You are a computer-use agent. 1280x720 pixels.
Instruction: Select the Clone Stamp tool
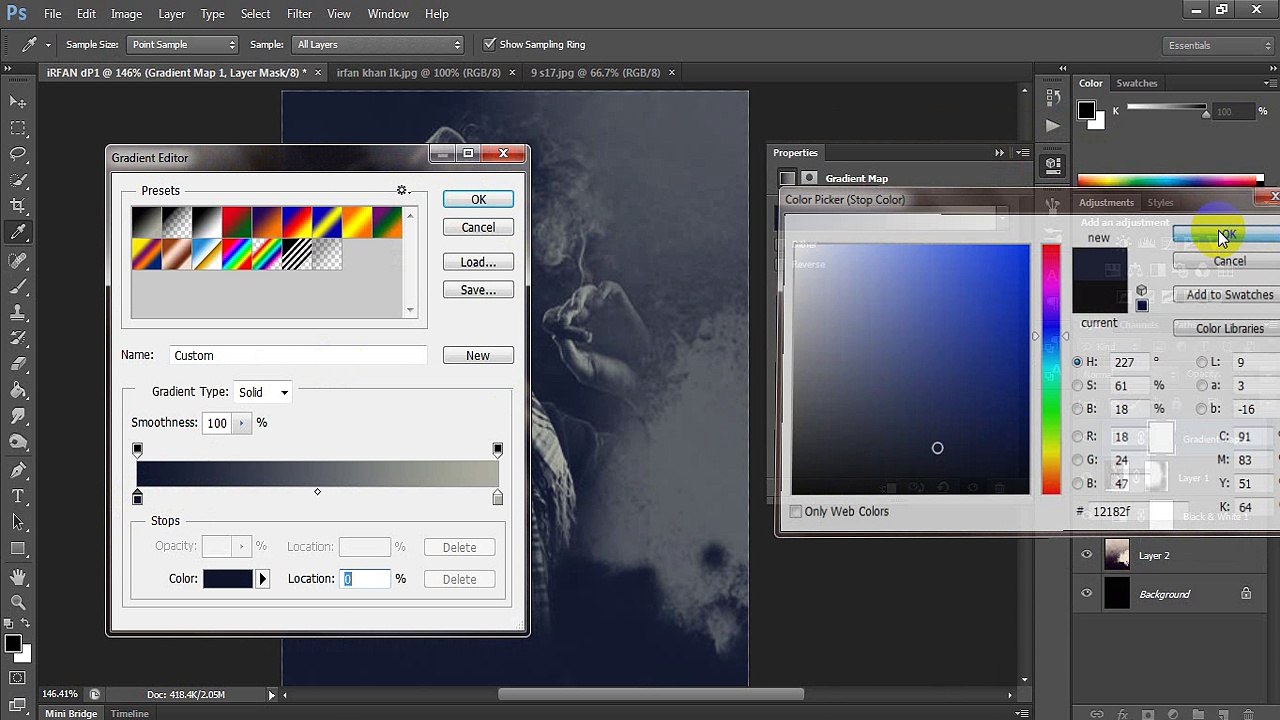click(18, 312)
